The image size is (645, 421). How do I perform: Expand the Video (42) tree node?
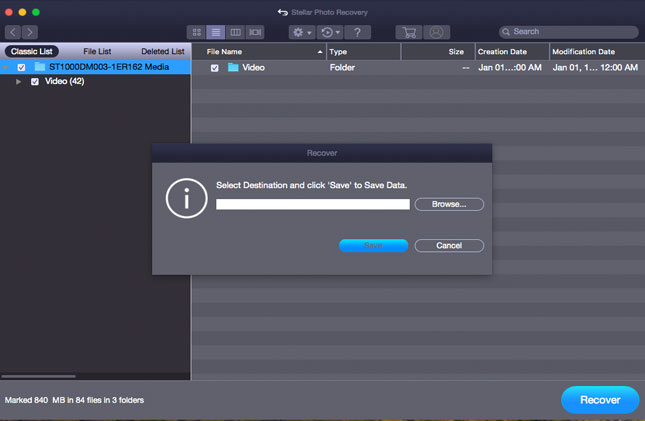[x=18, y=81]
